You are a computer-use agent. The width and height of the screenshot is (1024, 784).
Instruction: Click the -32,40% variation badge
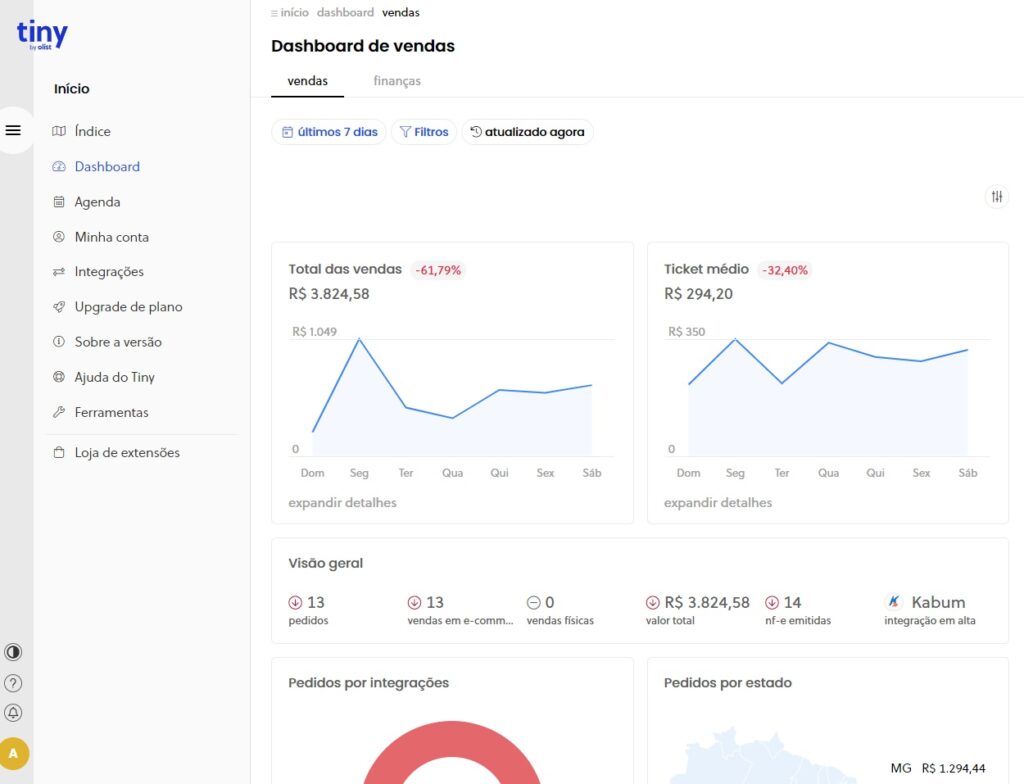pos(785,270)
